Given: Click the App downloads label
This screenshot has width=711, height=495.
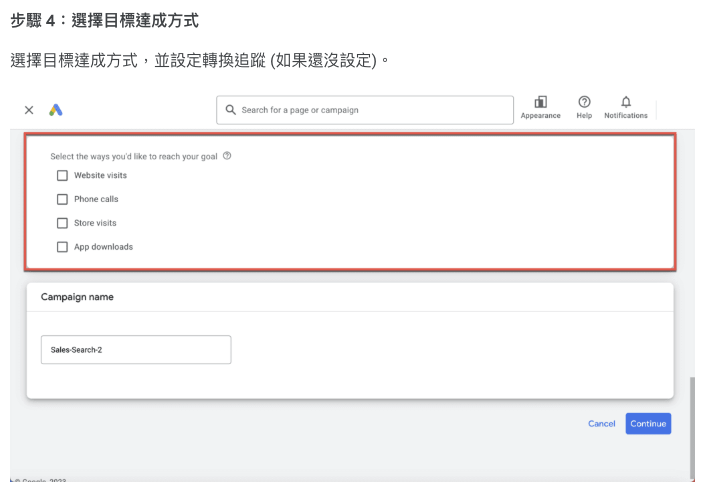Looking at the screenshot, I should [103, 247].
